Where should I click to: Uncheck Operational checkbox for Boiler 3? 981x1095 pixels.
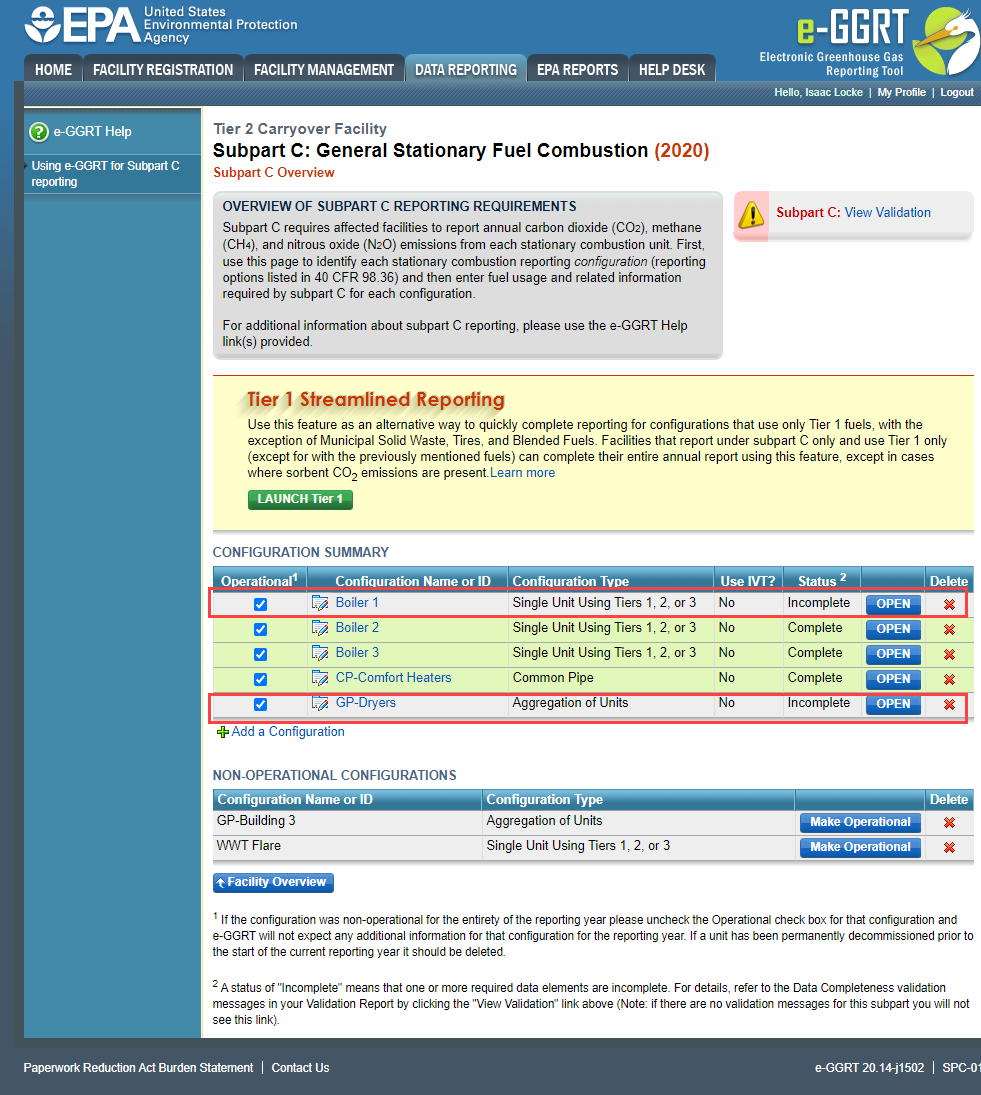click(x=260, y=654)
